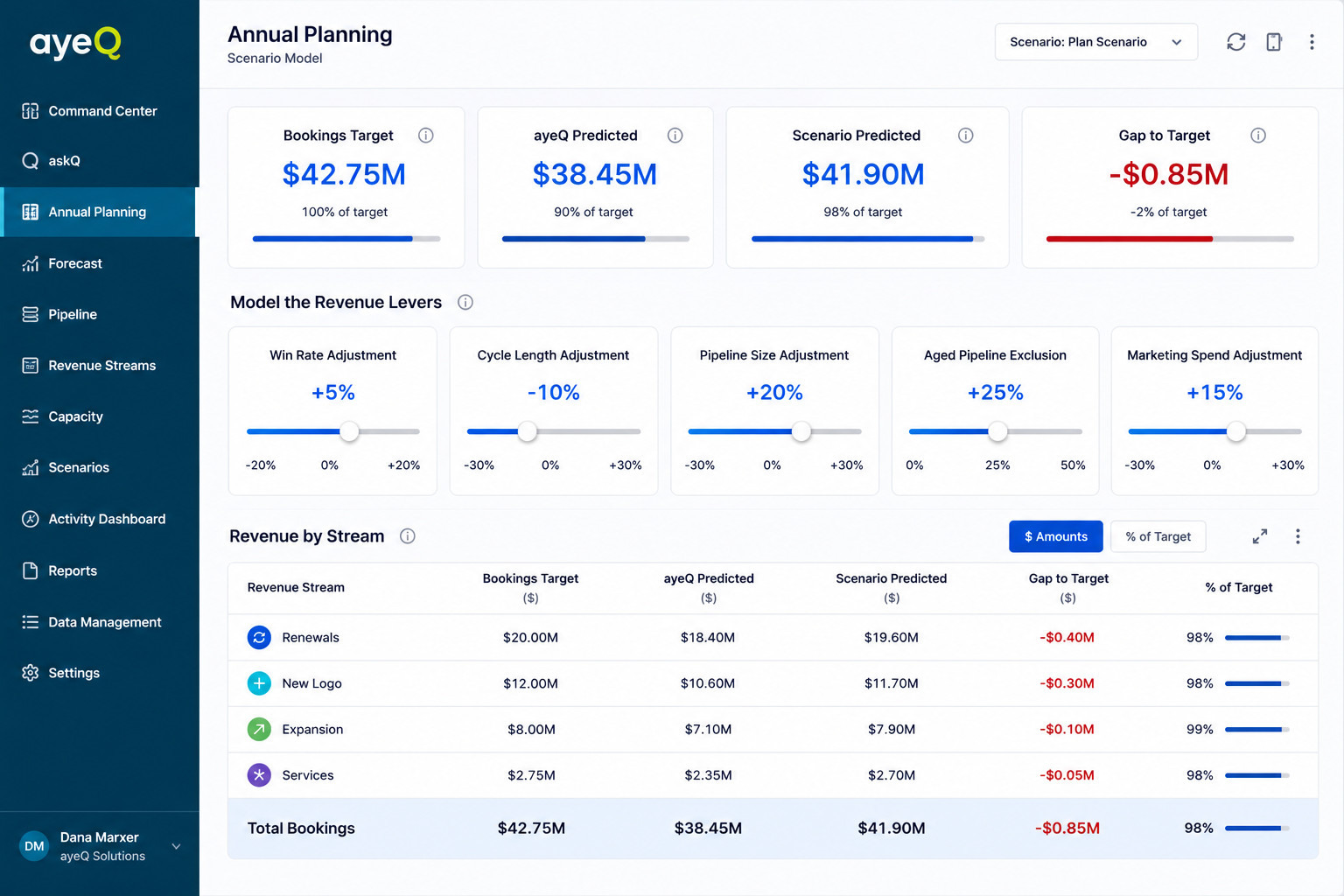Image resolution: width=1344 pixels, height=896 pixels.
Task: Click the Expansion arrow icon
Action: 259,729
